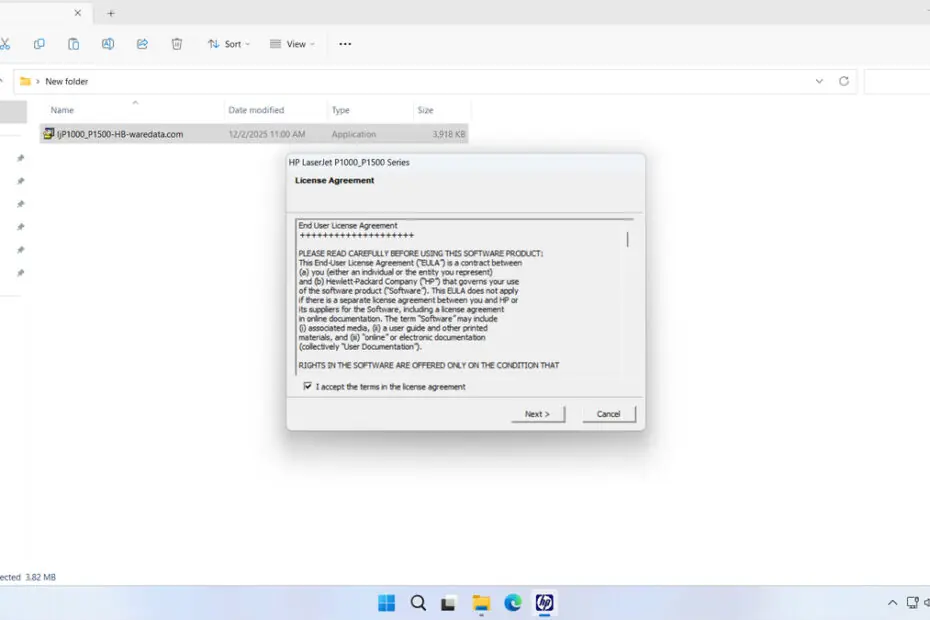
Task: Open the See more toolbar menu
Action: click(x=345, y=44)
